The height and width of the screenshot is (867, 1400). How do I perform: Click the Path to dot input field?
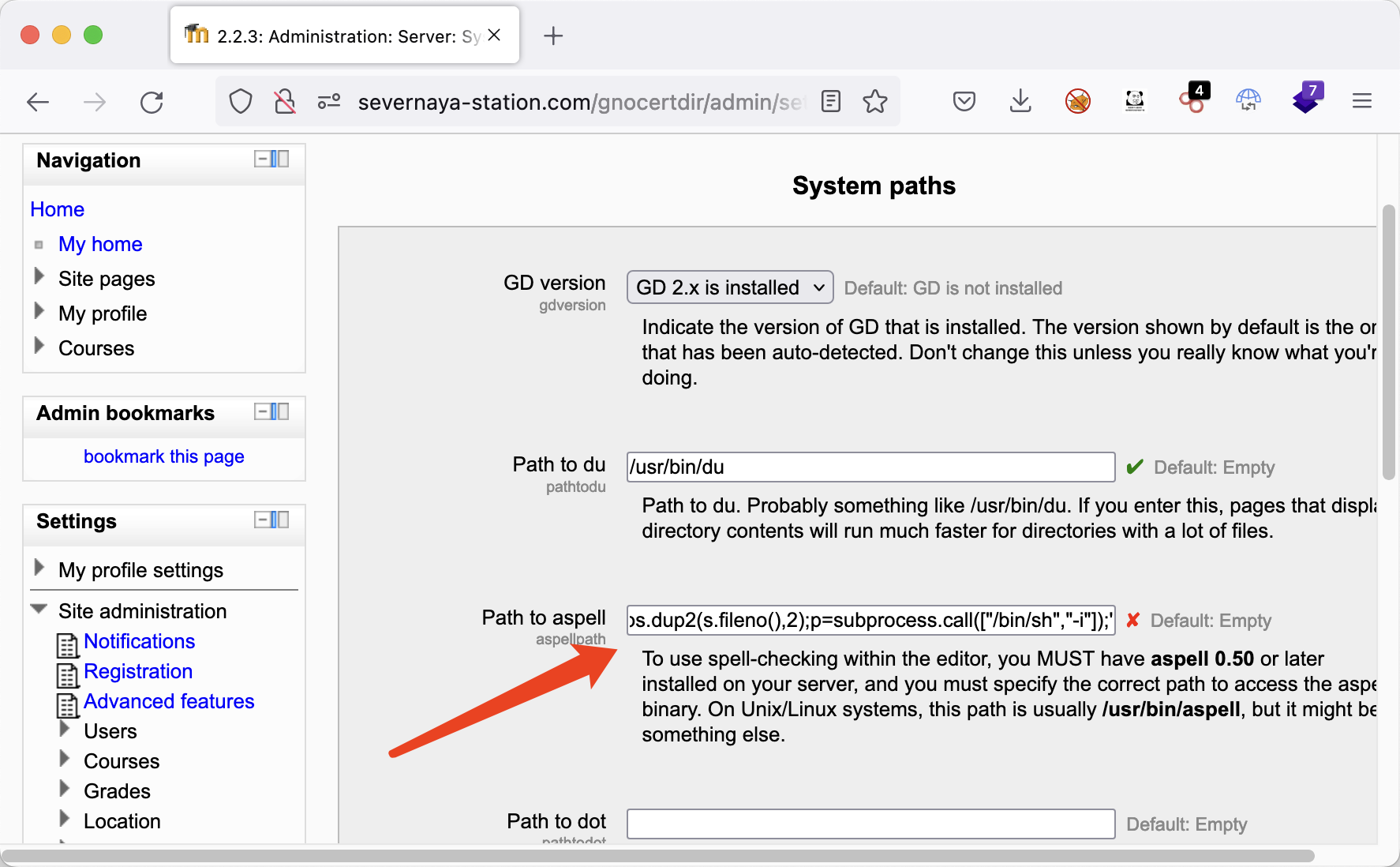coord(870,824)
